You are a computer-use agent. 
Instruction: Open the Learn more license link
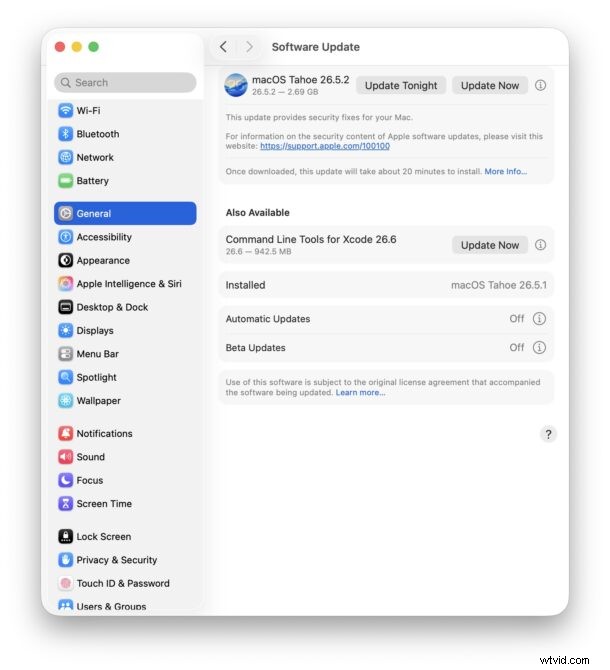pos(361,393)
